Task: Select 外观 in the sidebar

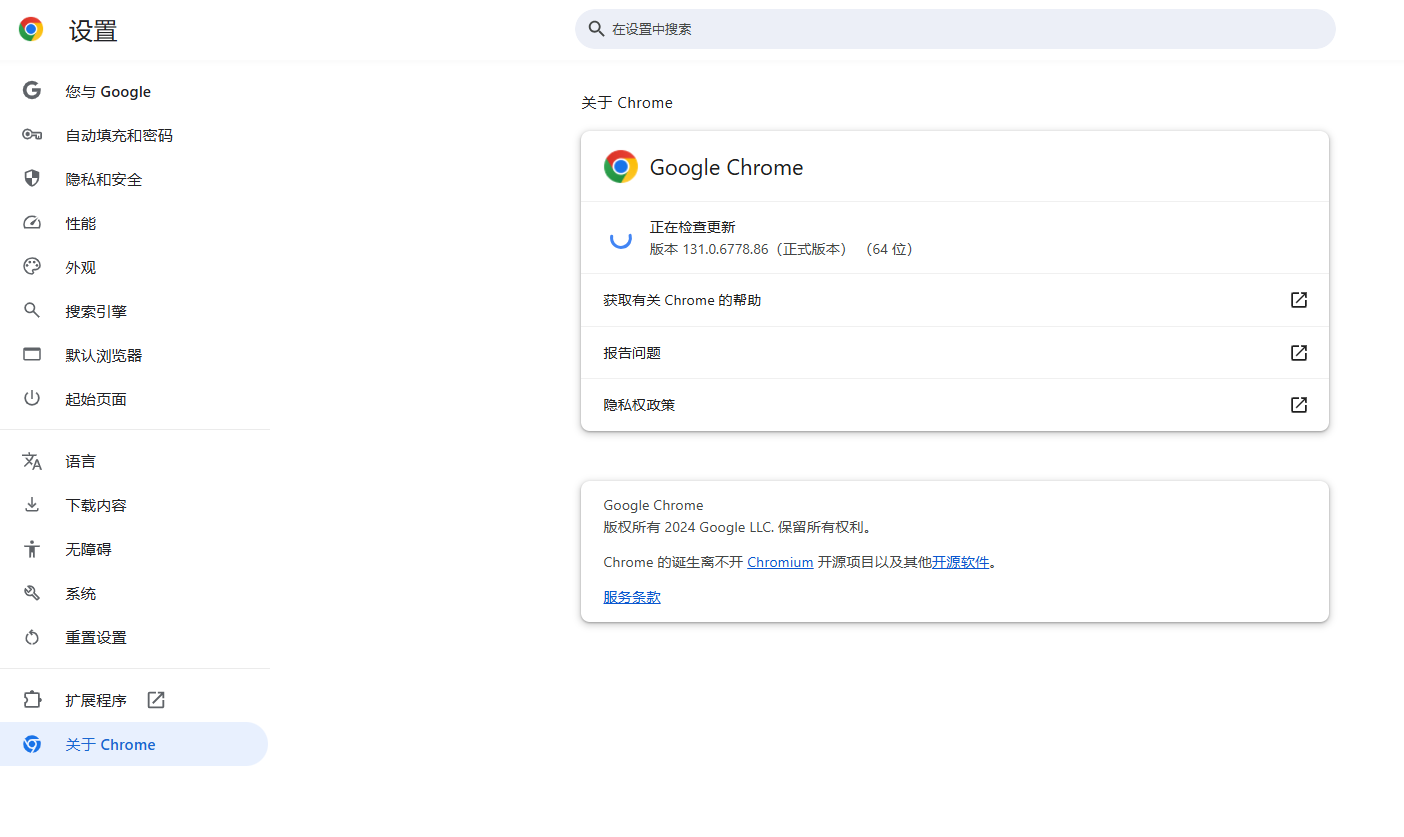Action: pyautogui.click(x=134, y=267)
